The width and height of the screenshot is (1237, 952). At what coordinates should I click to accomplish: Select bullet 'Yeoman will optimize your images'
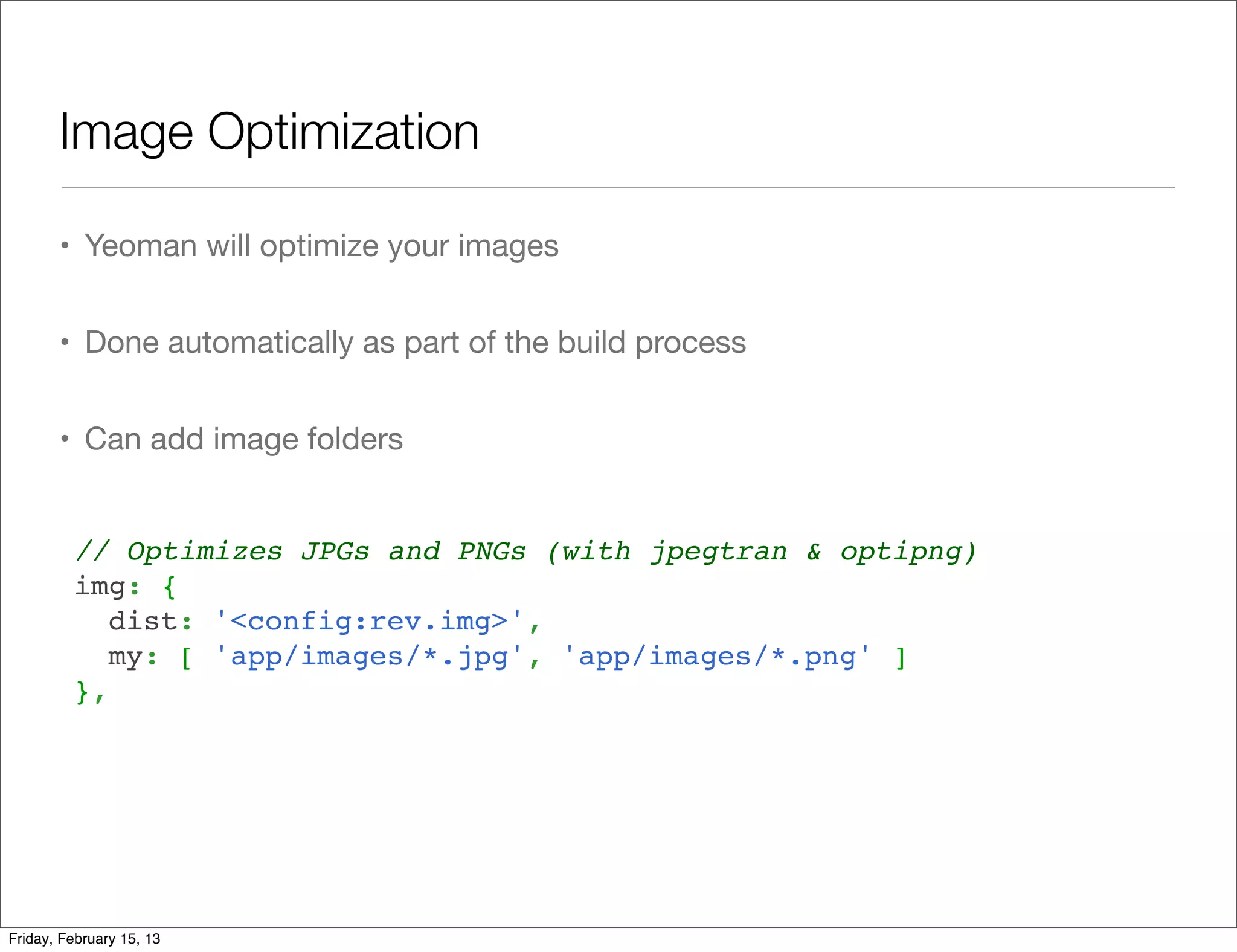click(x=321, y=246)
